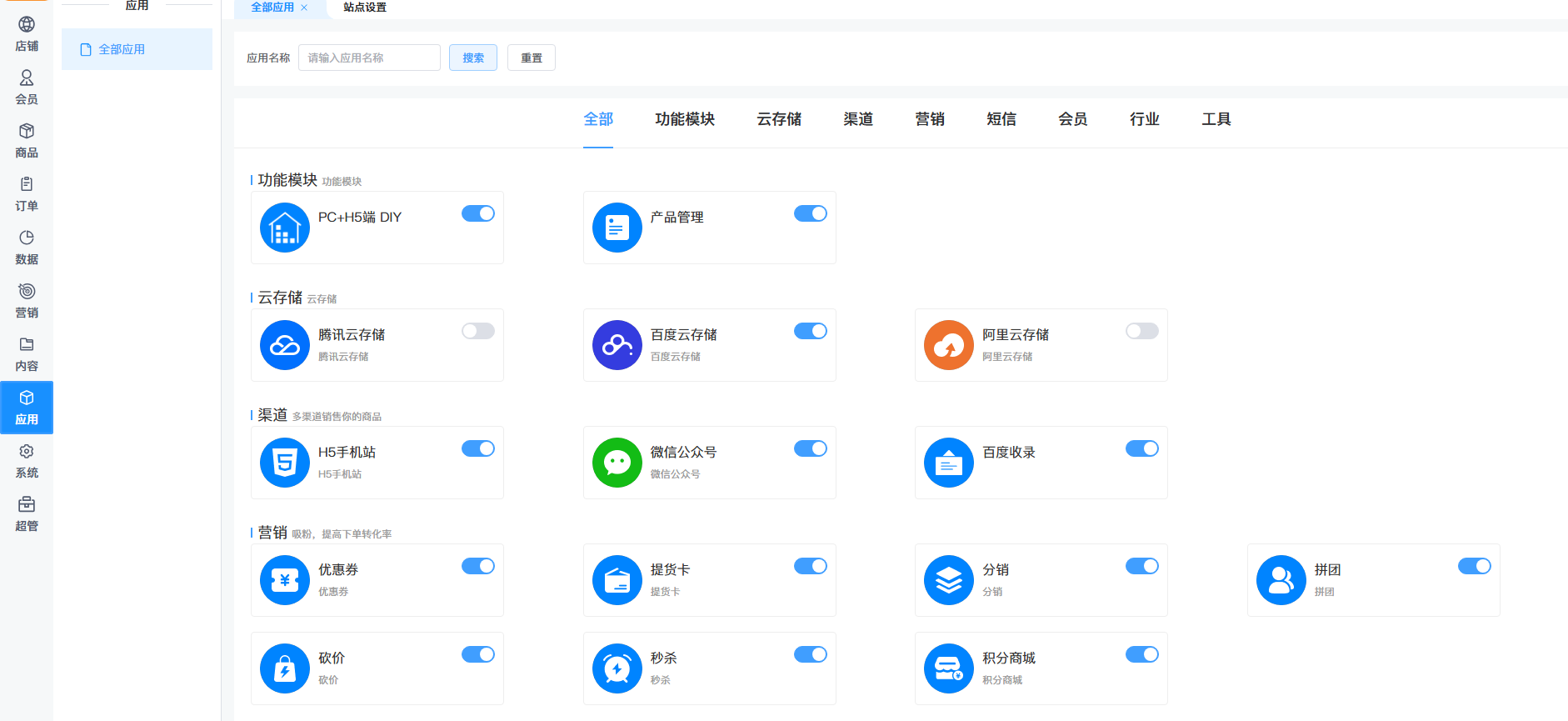
Task: Click the 产品管理 app icon
Action: (617, 228)
